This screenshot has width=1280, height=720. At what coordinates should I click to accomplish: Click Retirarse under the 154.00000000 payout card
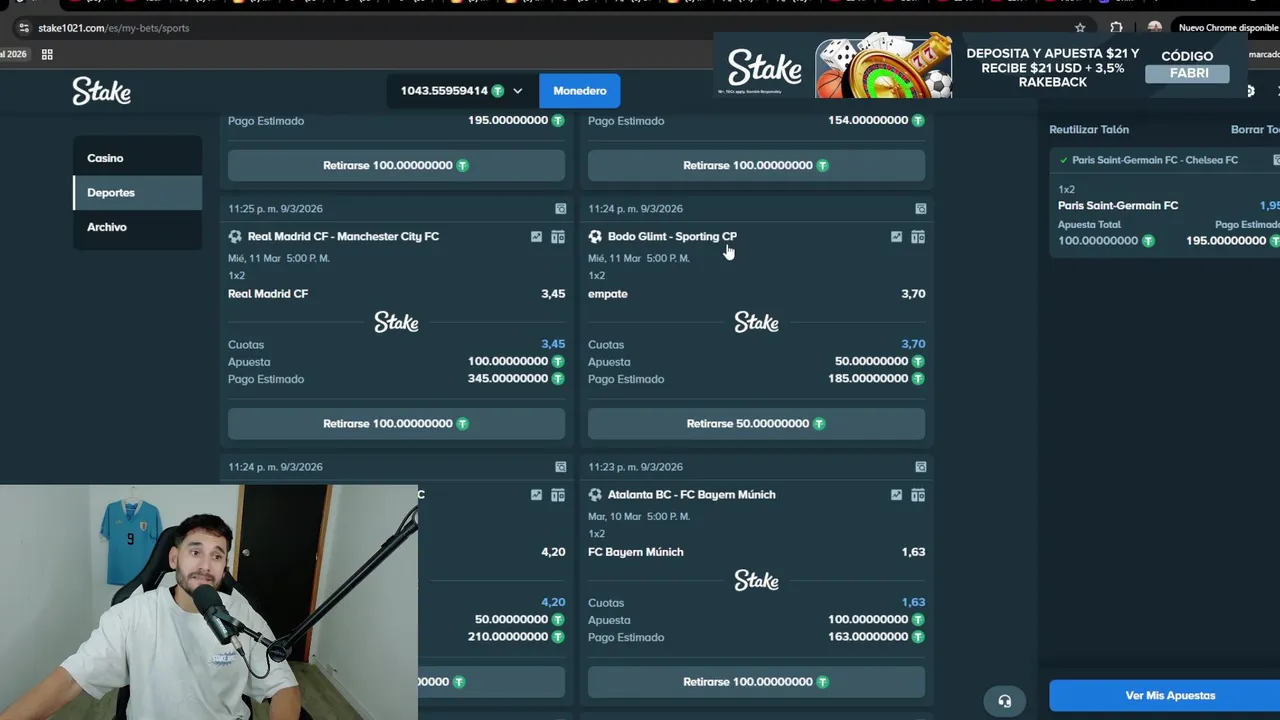click(756, 165)
